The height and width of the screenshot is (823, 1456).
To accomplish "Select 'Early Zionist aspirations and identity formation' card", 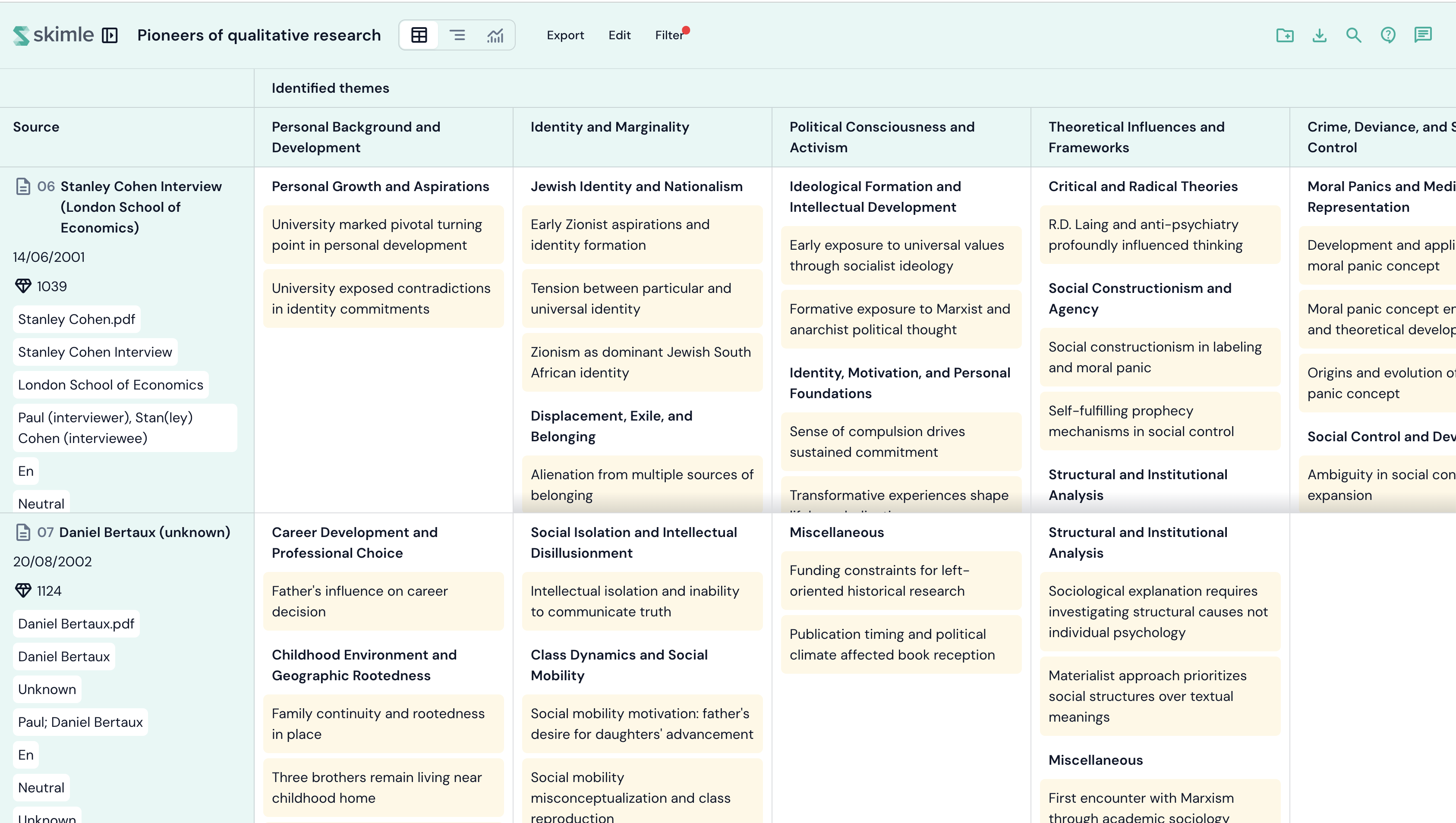I will tap(642, 235).
